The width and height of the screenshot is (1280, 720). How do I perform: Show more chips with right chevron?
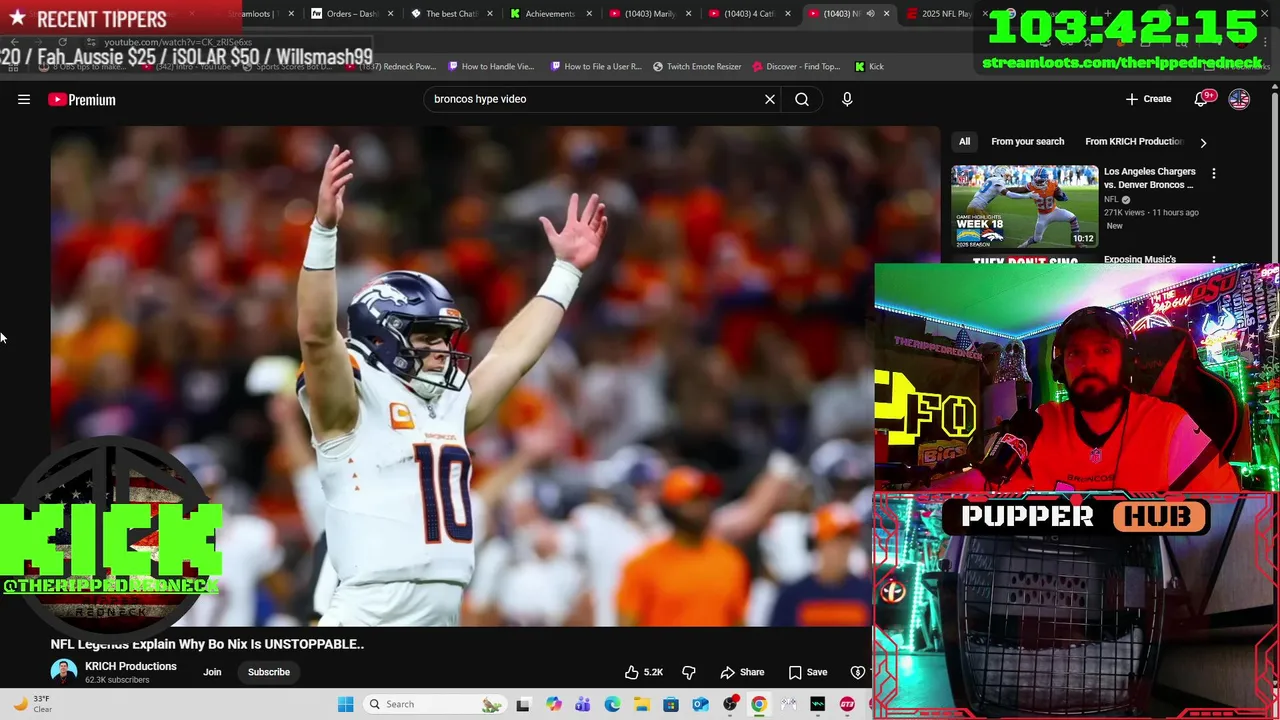1203,143
